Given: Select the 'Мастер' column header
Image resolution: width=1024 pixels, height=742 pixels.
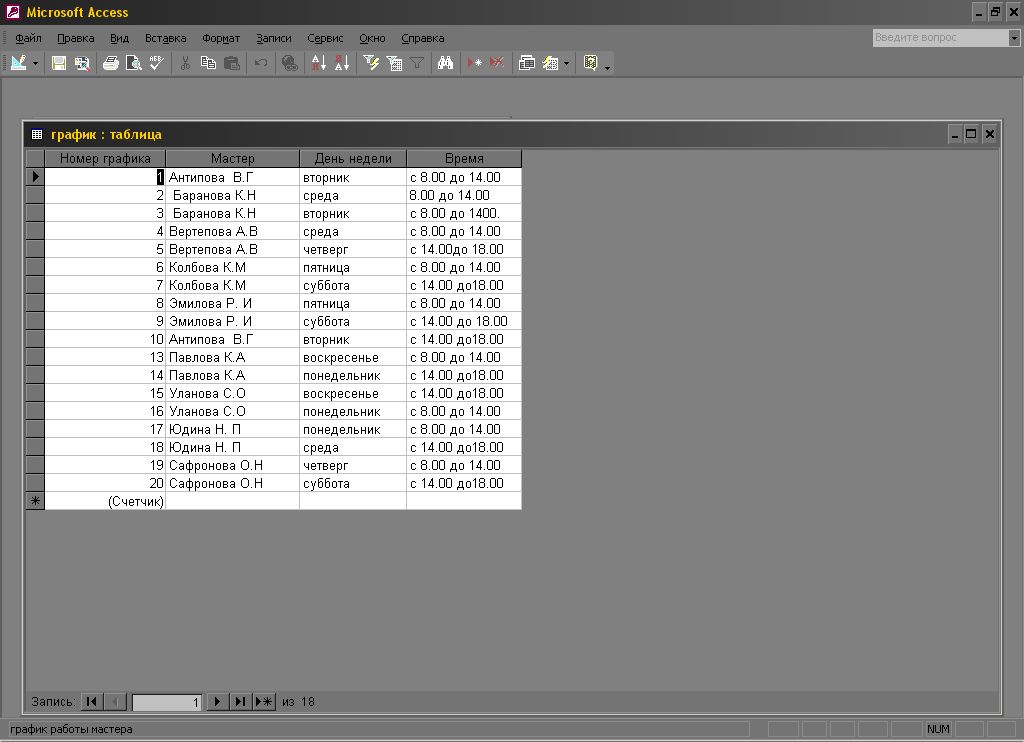Looking at the screenshot, I should (232, 159).
